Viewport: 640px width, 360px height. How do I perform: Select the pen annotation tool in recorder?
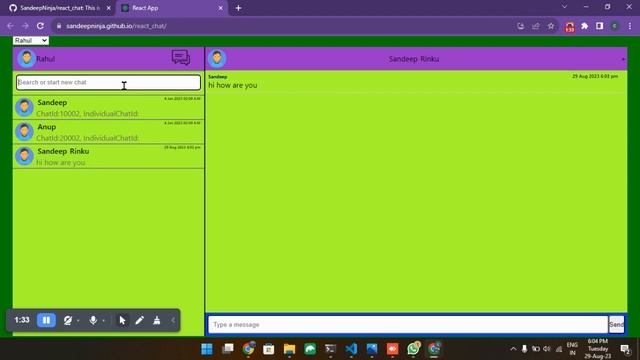tap(140, 320)
